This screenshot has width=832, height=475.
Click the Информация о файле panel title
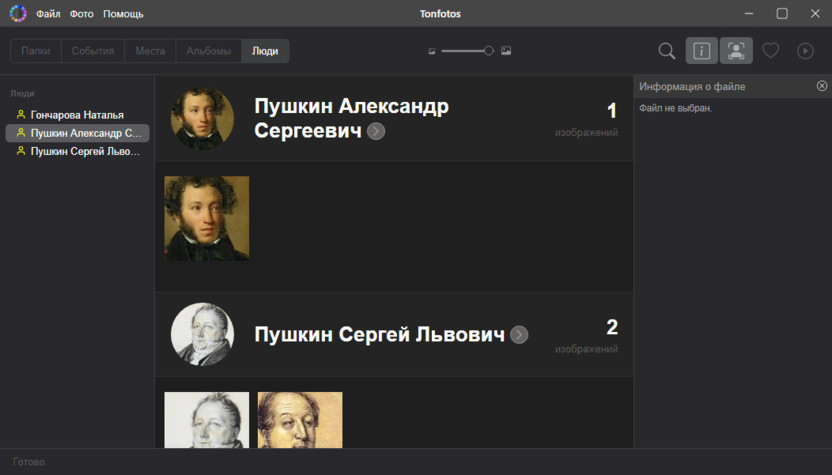(x=692, y=87)
